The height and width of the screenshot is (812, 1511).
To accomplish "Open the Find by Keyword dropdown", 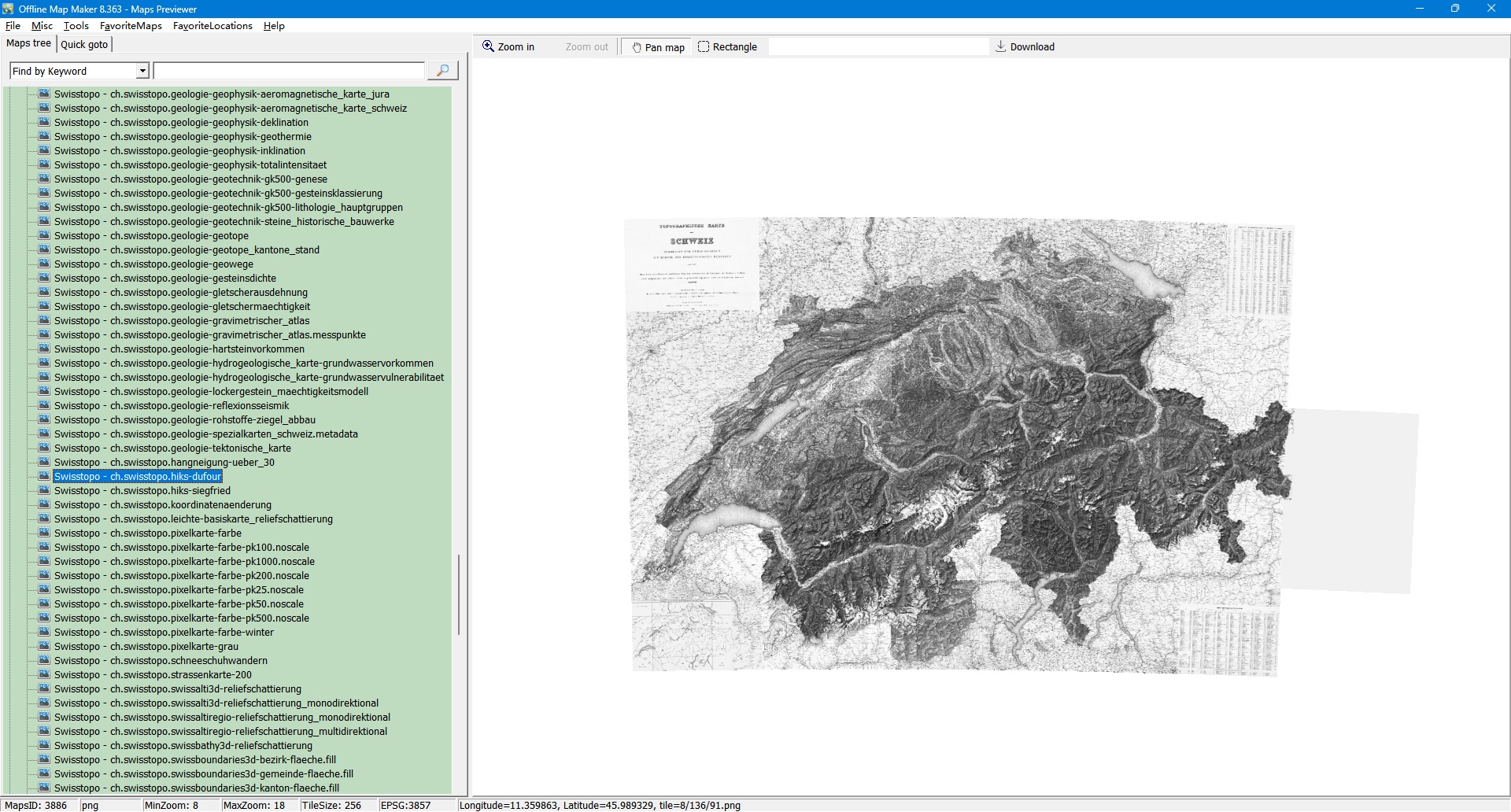I will click(x=142, y=72).
